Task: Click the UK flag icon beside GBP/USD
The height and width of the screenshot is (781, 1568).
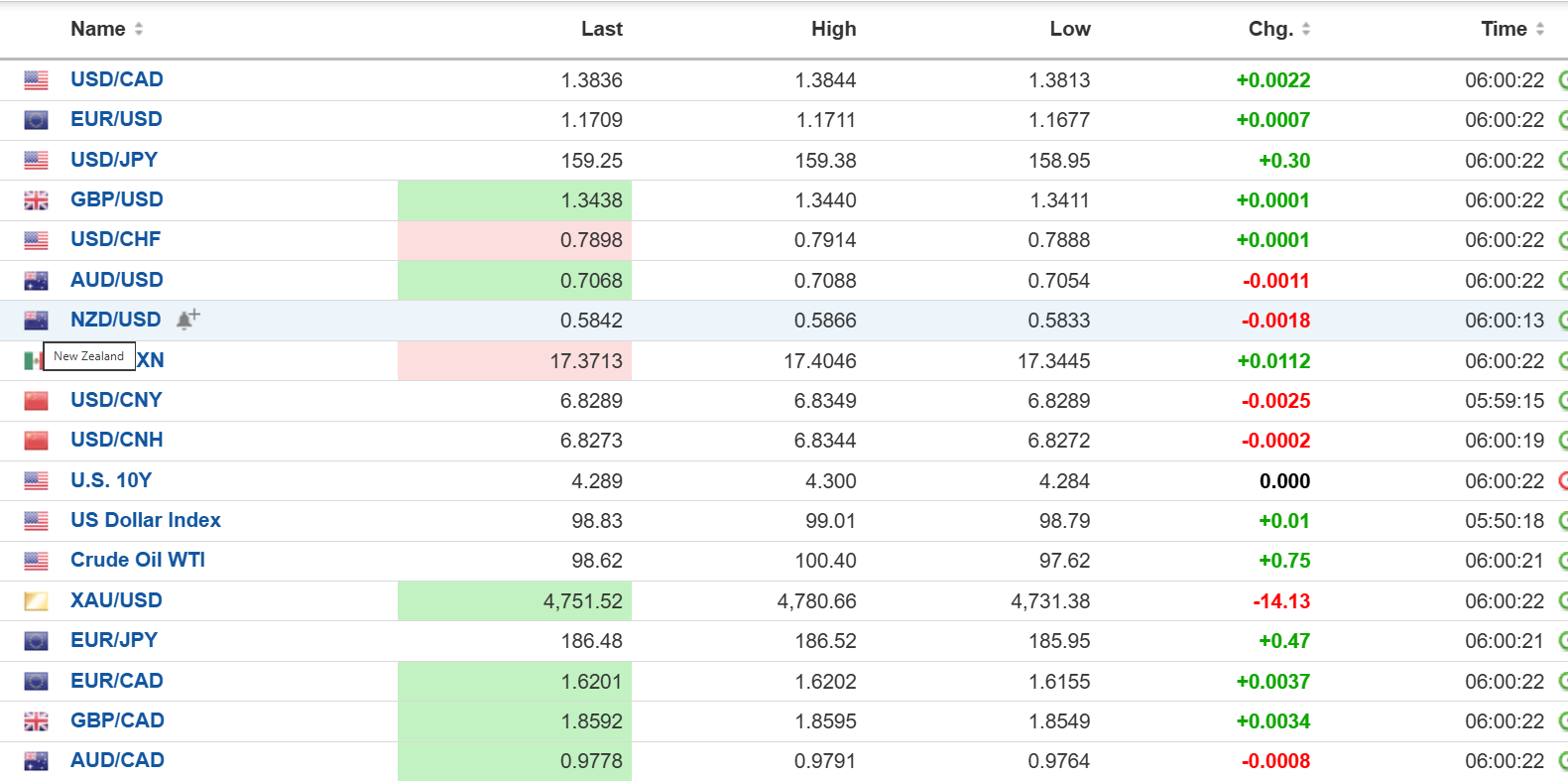Action: click(x=36, y=200)
